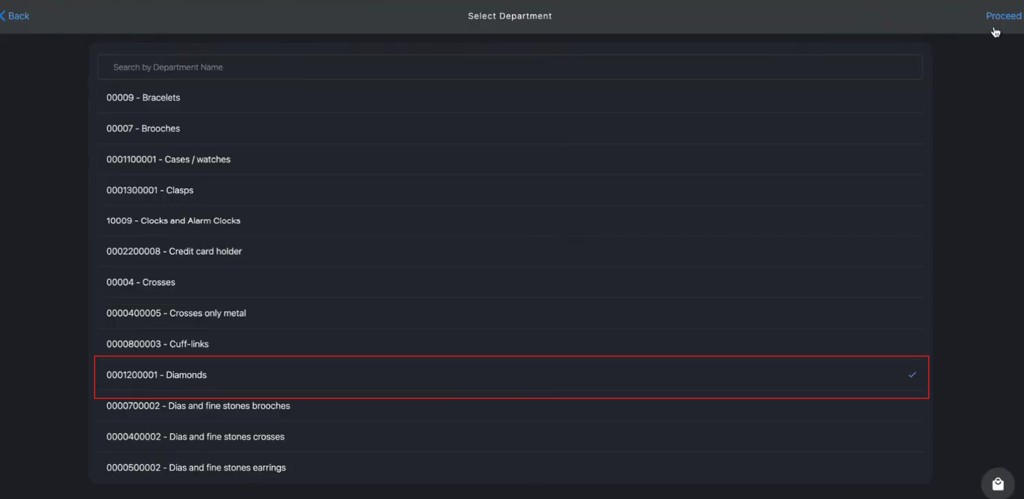
Task: Click the Back chevron arrow
Action: (3, 16)
